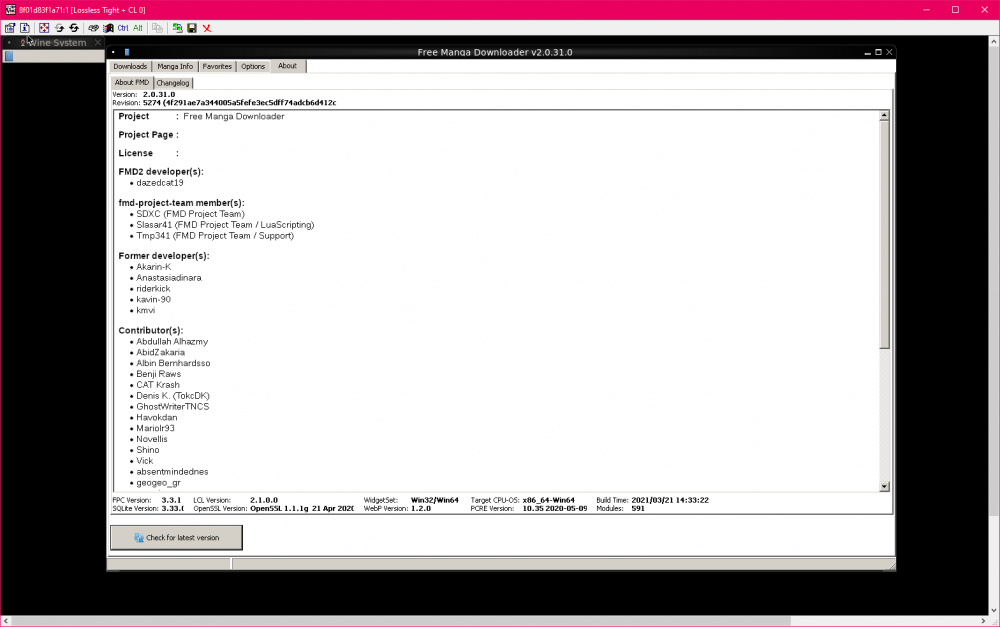Click the OpenSSL Version value
The height and width of the screenshot is (627, 1000).
tap(302, 509)
